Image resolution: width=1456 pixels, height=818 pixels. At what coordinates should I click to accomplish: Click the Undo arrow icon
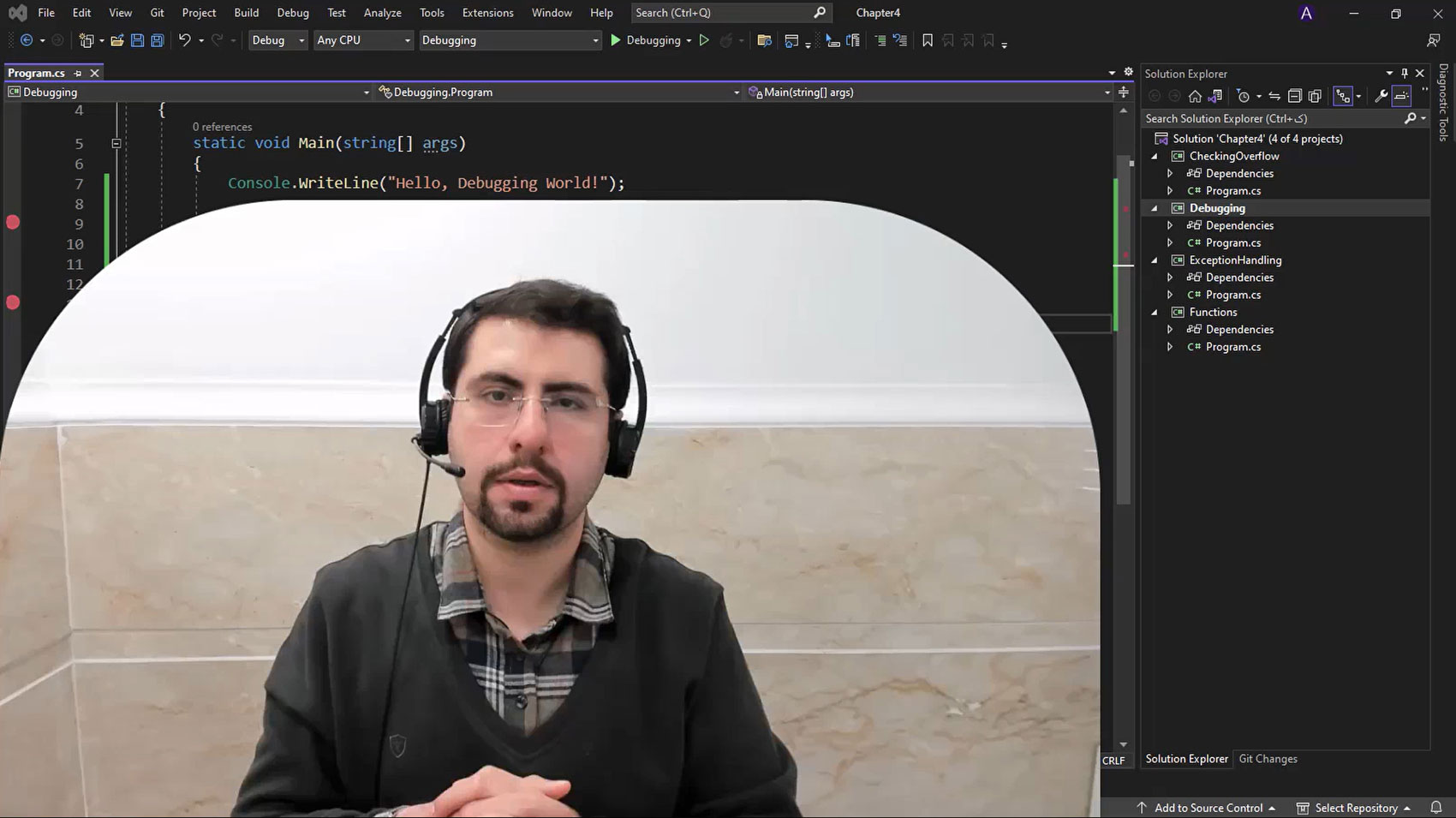coord(184,40)
